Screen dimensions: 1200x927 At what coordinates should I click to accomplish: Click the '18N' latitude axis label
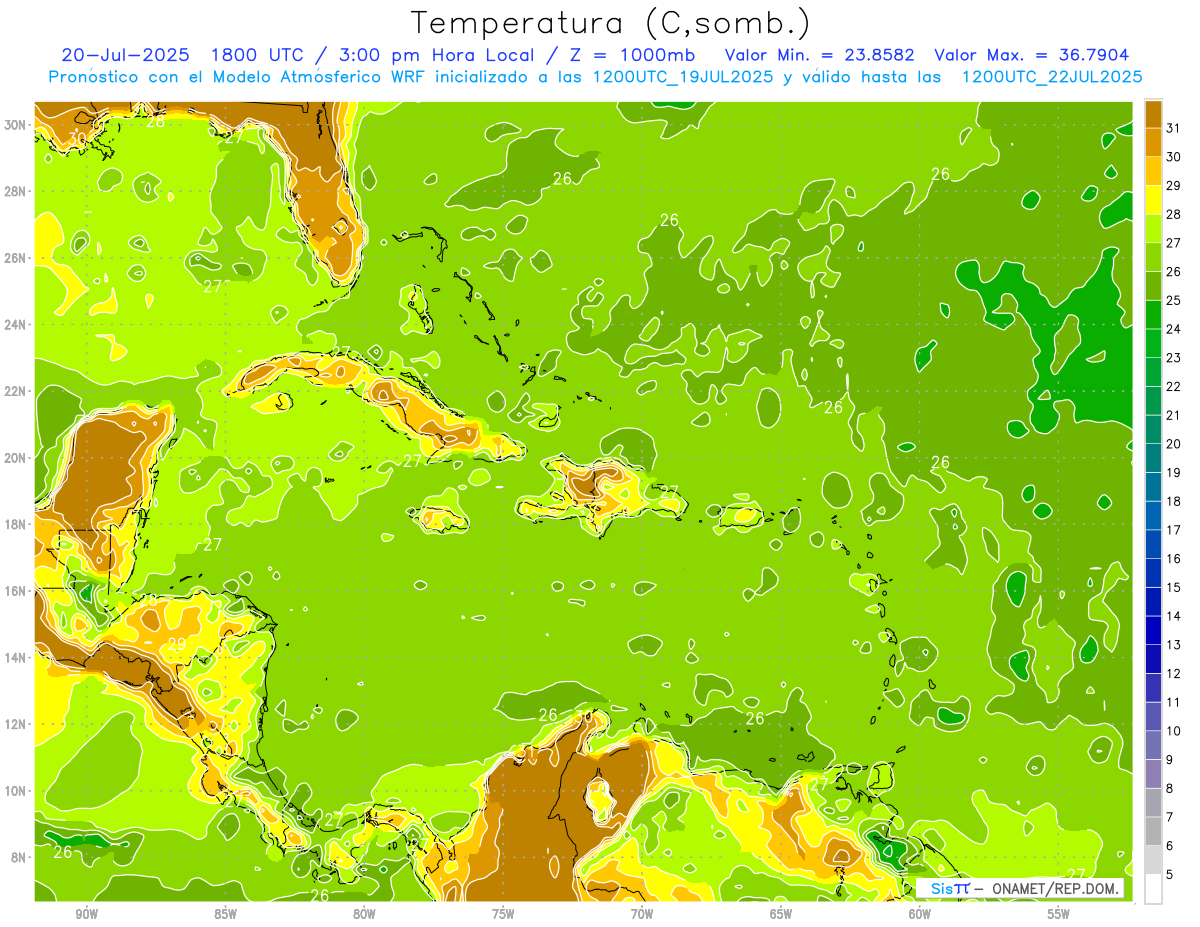pos(14,524)
